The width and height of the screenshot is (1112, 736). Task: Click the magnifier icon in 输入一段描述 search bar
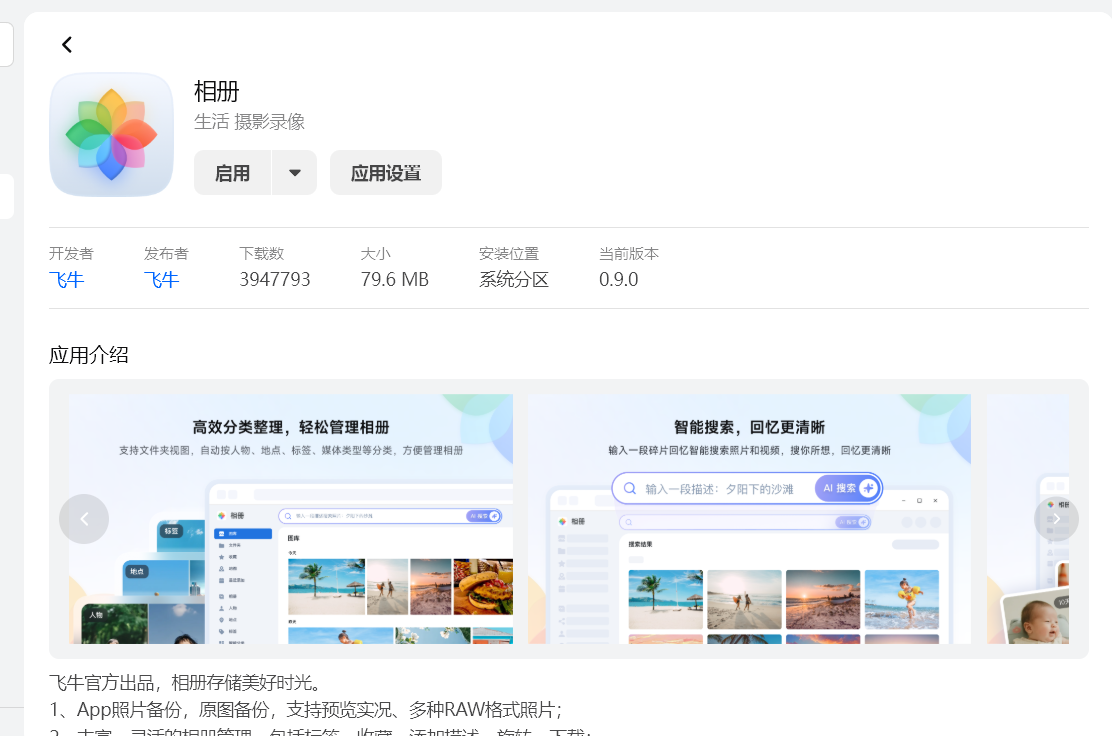(x=630, y=489)
